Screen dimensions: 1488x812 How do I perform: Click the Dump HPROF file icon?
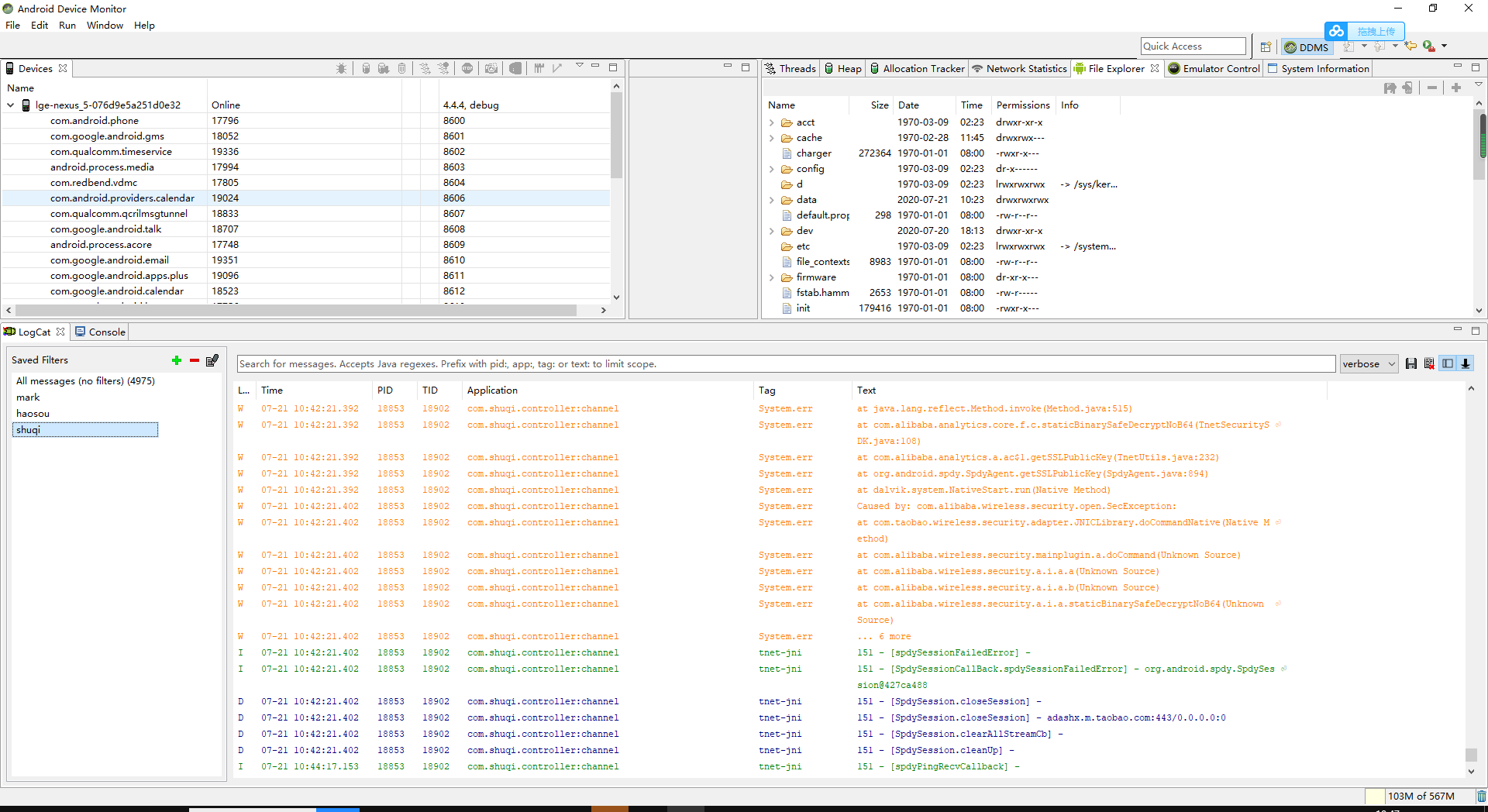(384, 68)
